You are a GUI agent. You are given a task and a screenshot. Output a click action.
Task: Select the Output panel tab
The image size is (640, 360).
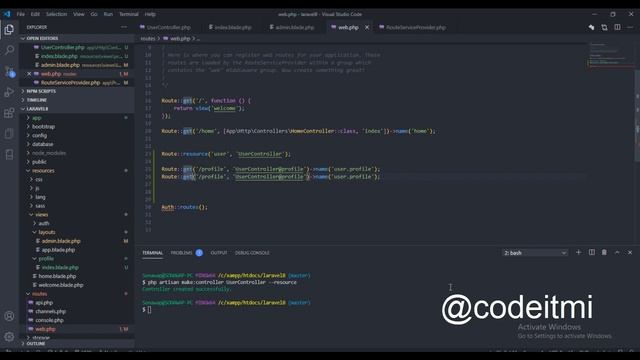point(219,253)
